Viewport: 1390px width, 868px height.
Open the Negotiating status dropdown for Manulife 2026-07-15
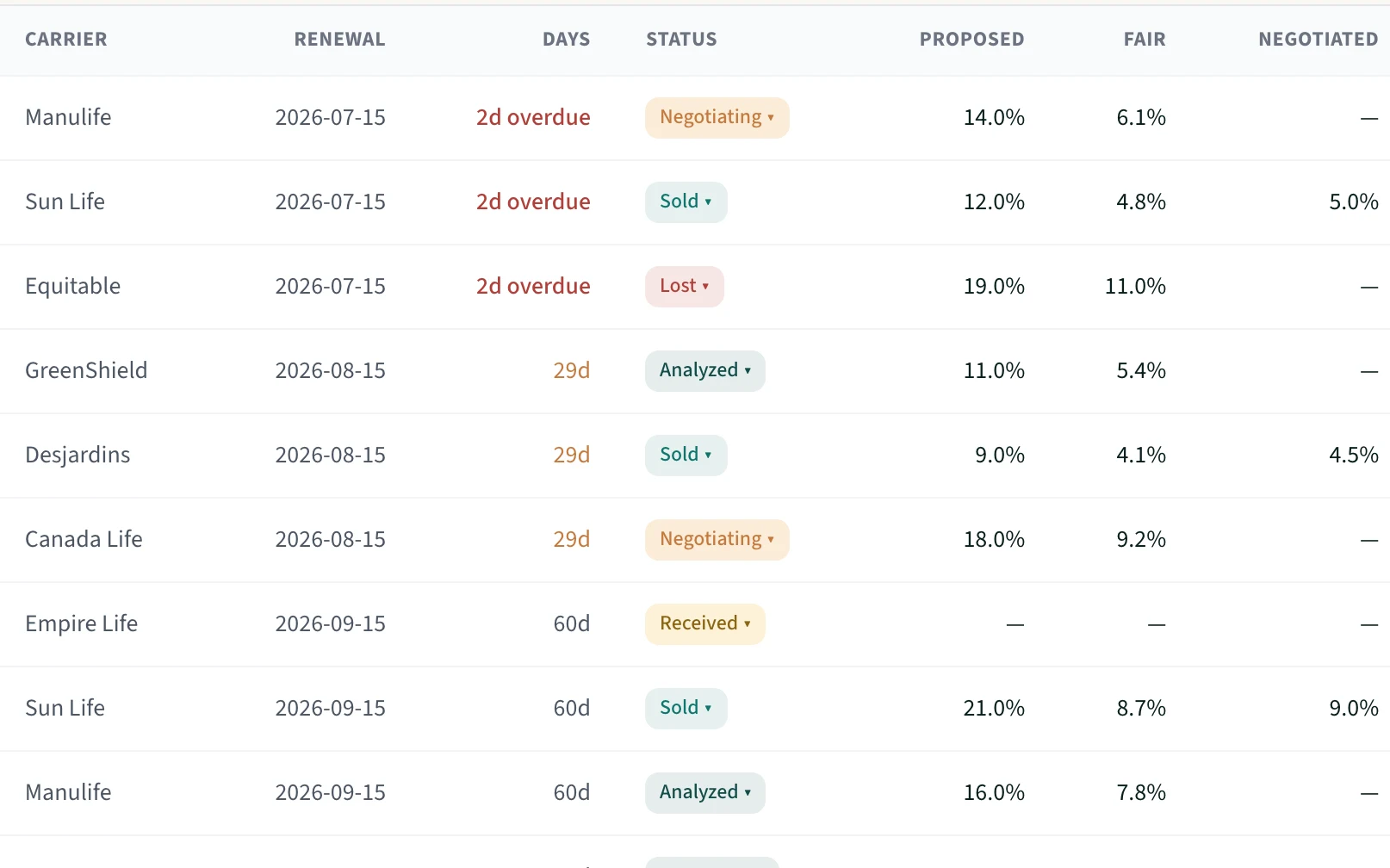click(717, 118)
